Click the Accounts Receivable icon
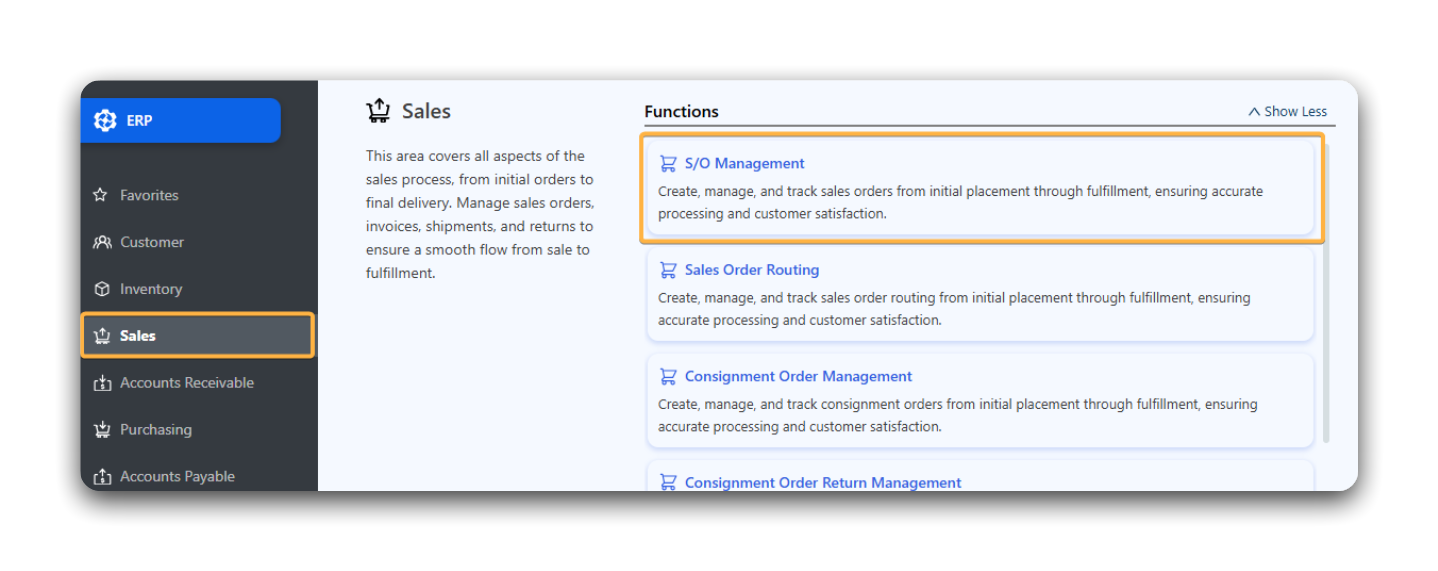 coord(101,383)
